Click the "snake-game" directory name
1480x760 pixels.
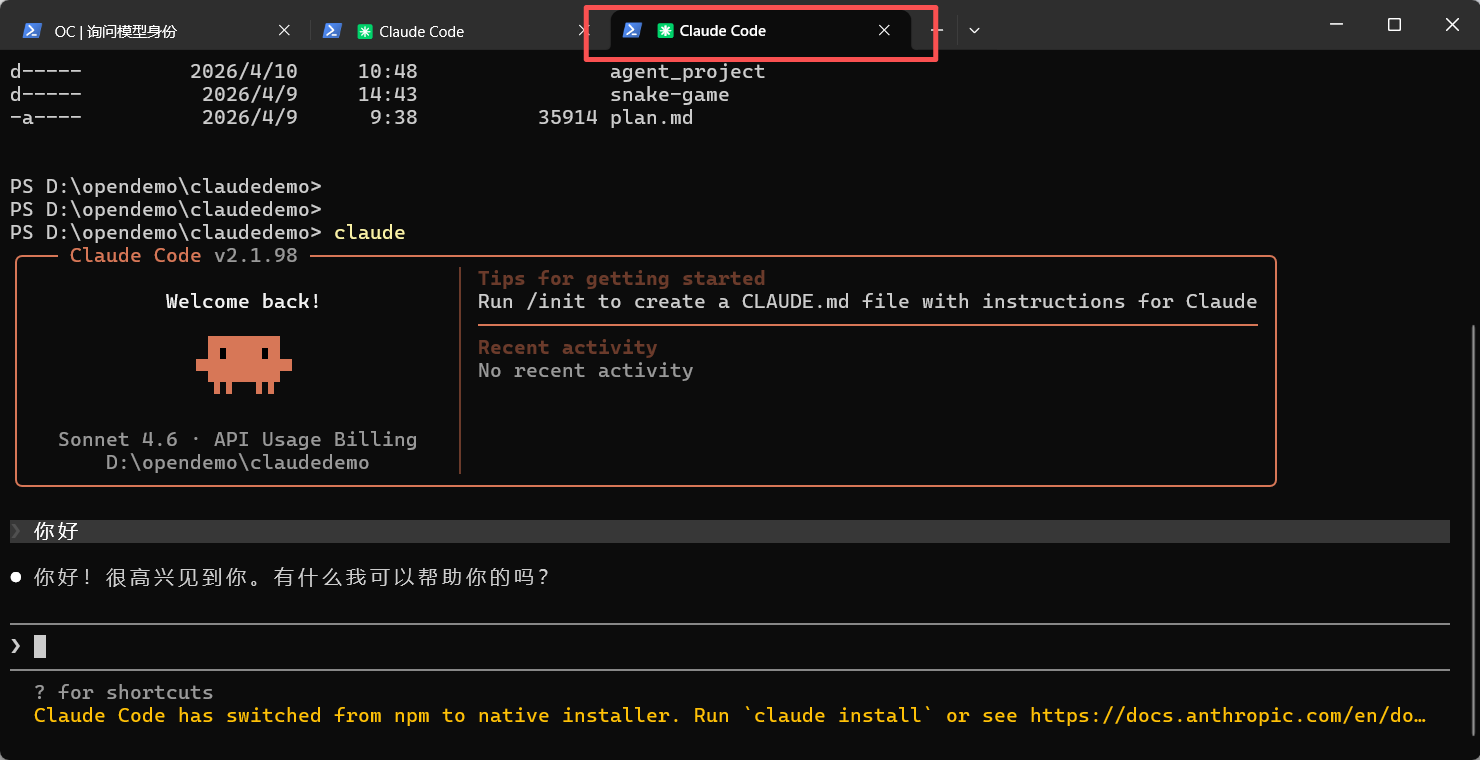pyautogui.click(x=670, y=95)
